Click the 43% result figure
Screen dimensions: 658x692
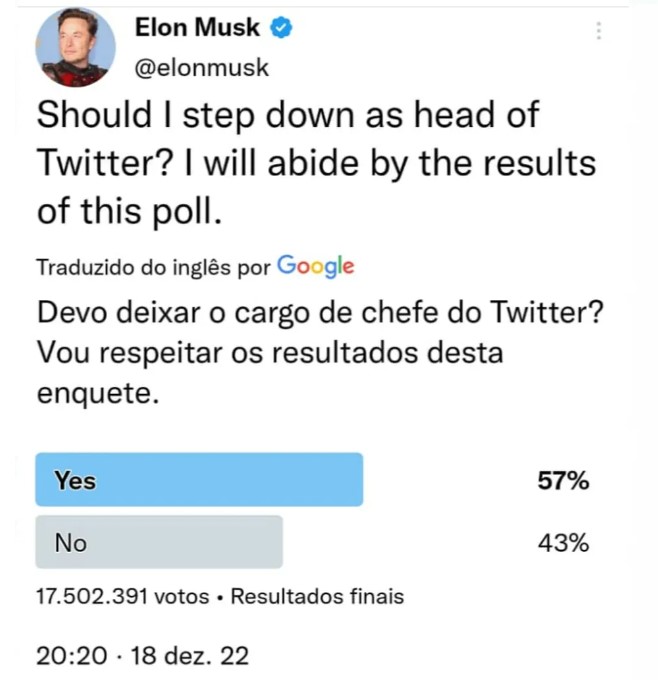point(563,543)
